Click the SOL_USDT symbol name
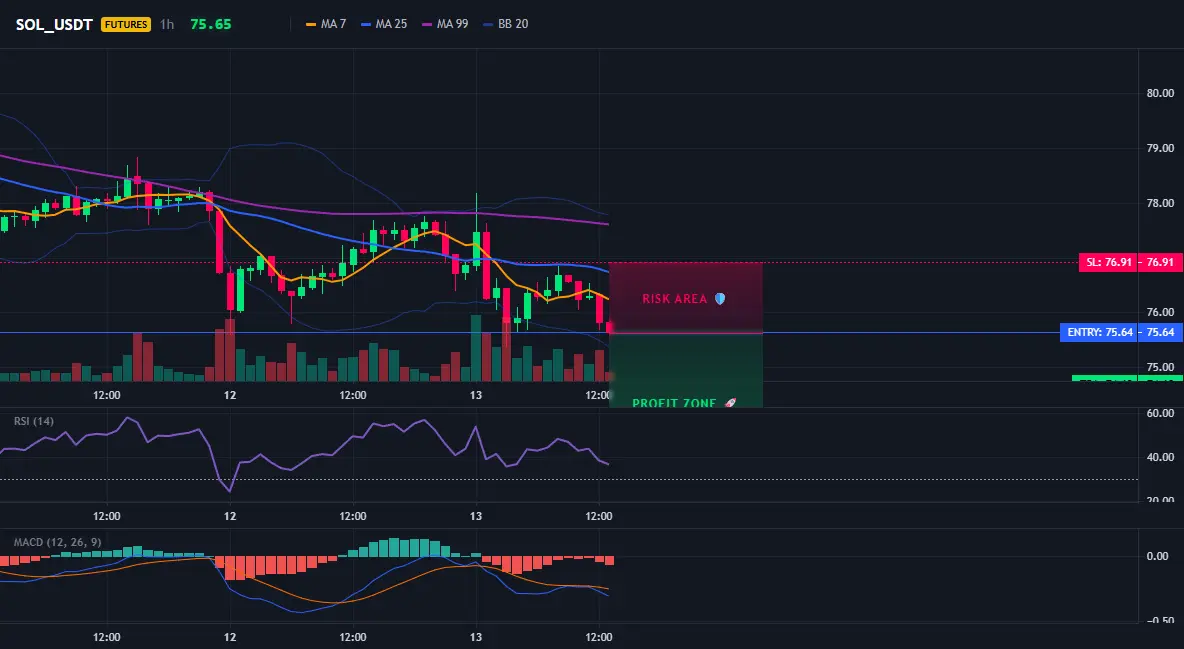Screen dimensions: 1184x649 54,24
